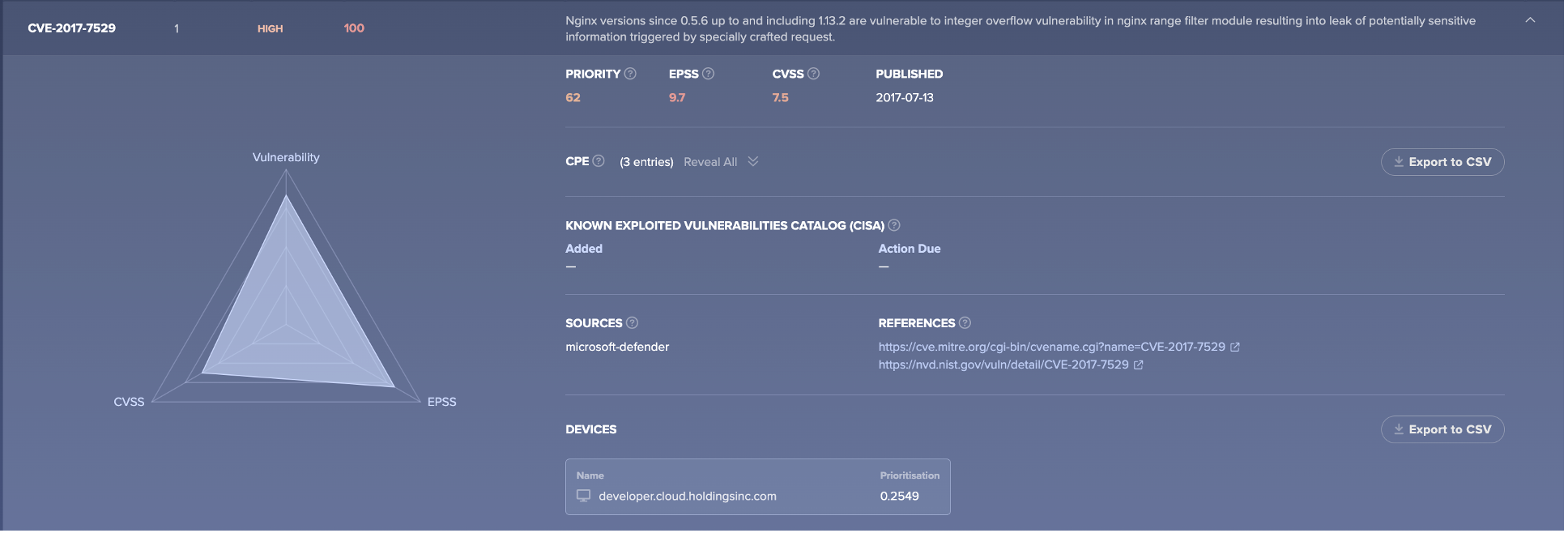Click the Reveal All link for CPE
The width and height of the screenshot is (1568, 533).
point(710,162)
